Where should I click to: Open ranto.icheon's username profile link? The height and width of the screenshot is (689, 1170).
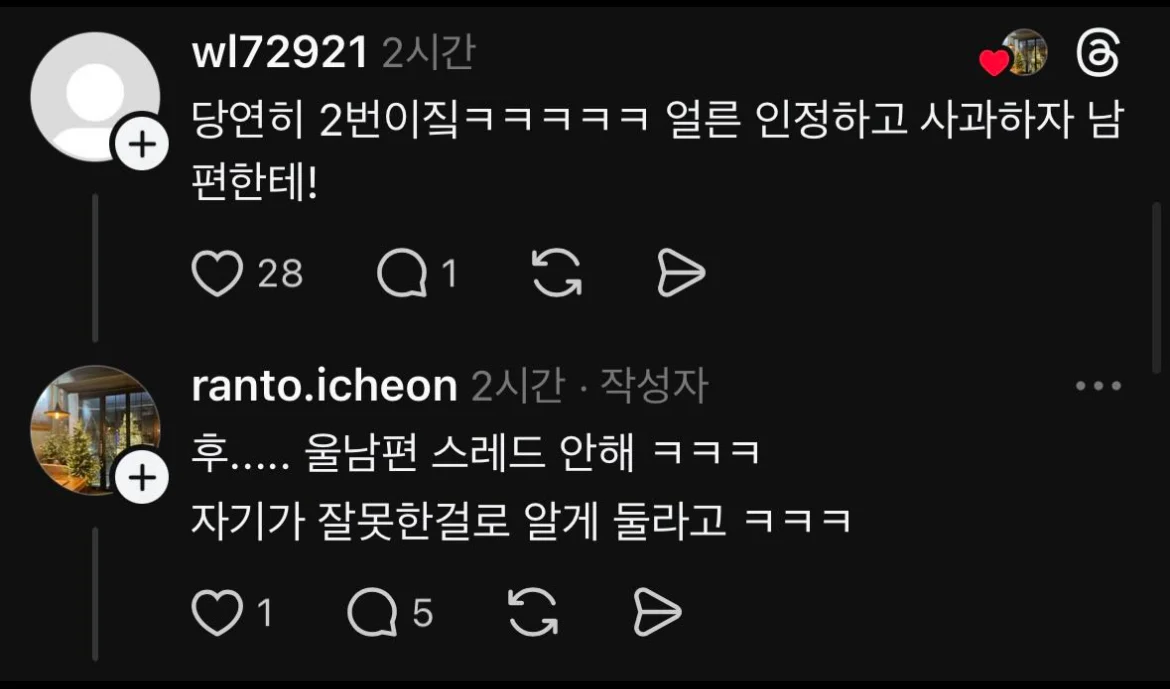(x=325, y=386)
